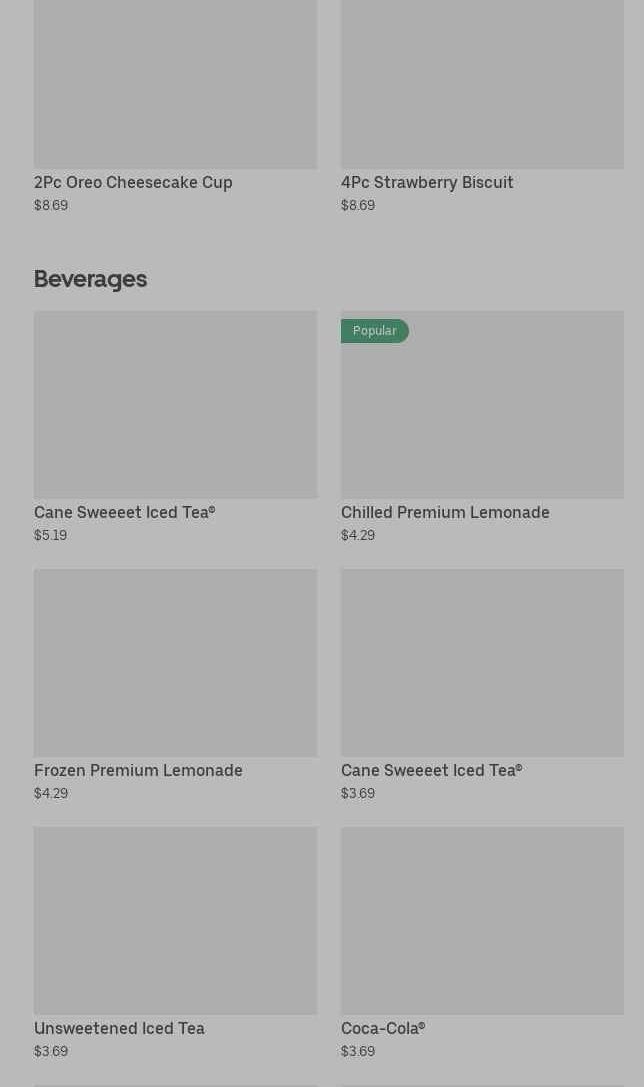Click the 4Pc Strawberry Biscuit title
The width and height of the screenshot is (644, 1087).
(x=427, y=182)
